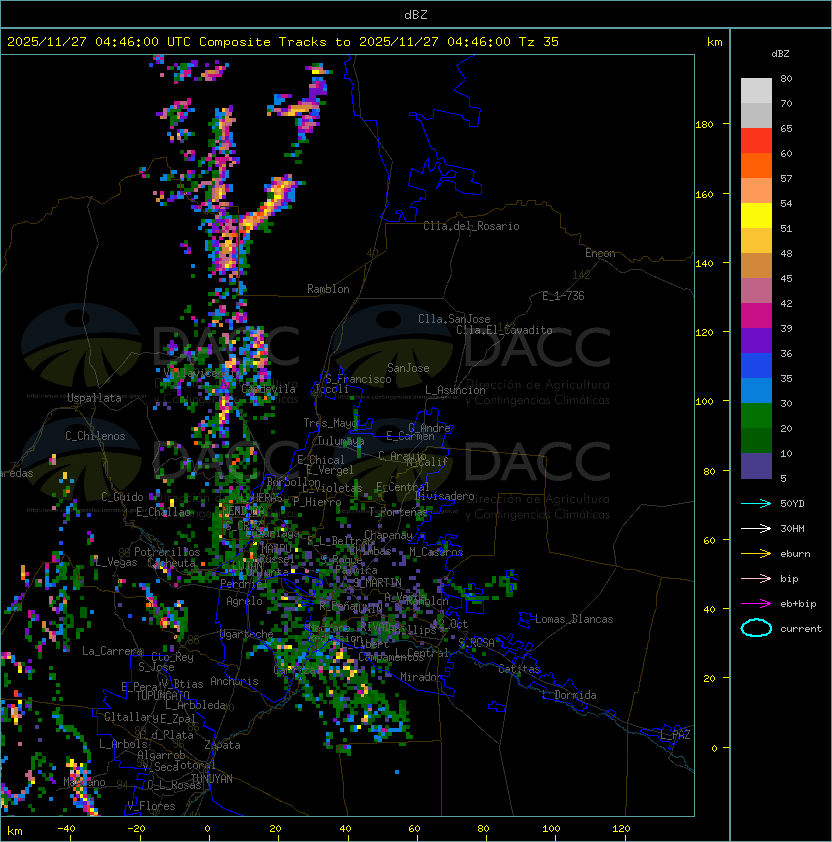Click the yellow eburn arrow legend icon
This screenshot has width=832, height=842.
click(x=756, y=553)
